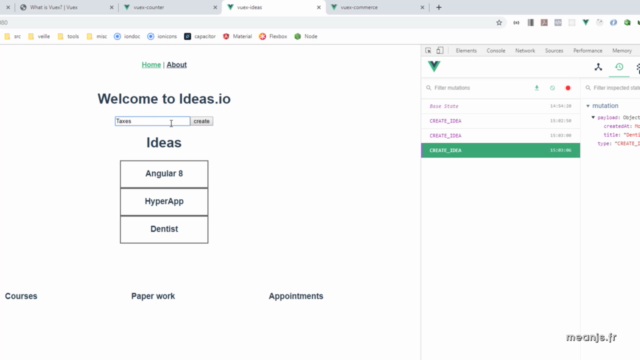The image size is (640, 360).
Task: Open the veille bookmarks folder
Action: [39, 36]
